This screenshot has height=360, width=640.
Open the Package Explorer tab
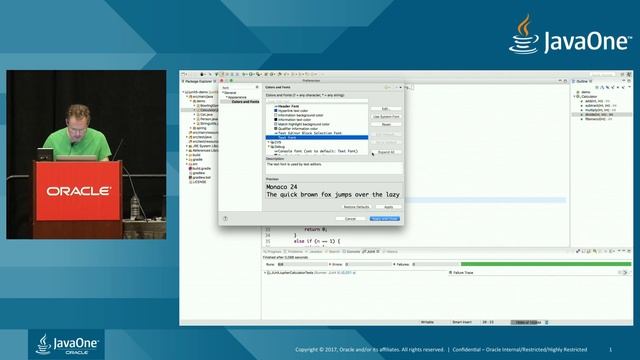(198, 81)
